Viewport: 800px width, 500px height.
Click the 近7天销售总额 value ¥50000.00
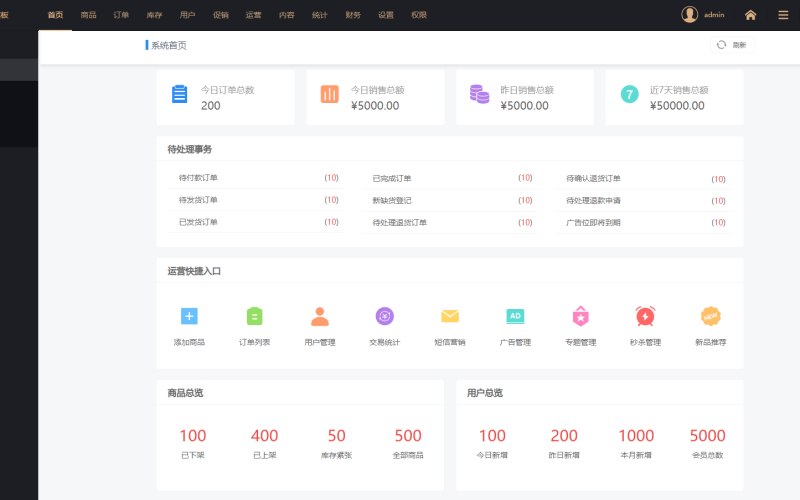pos(677,106)
